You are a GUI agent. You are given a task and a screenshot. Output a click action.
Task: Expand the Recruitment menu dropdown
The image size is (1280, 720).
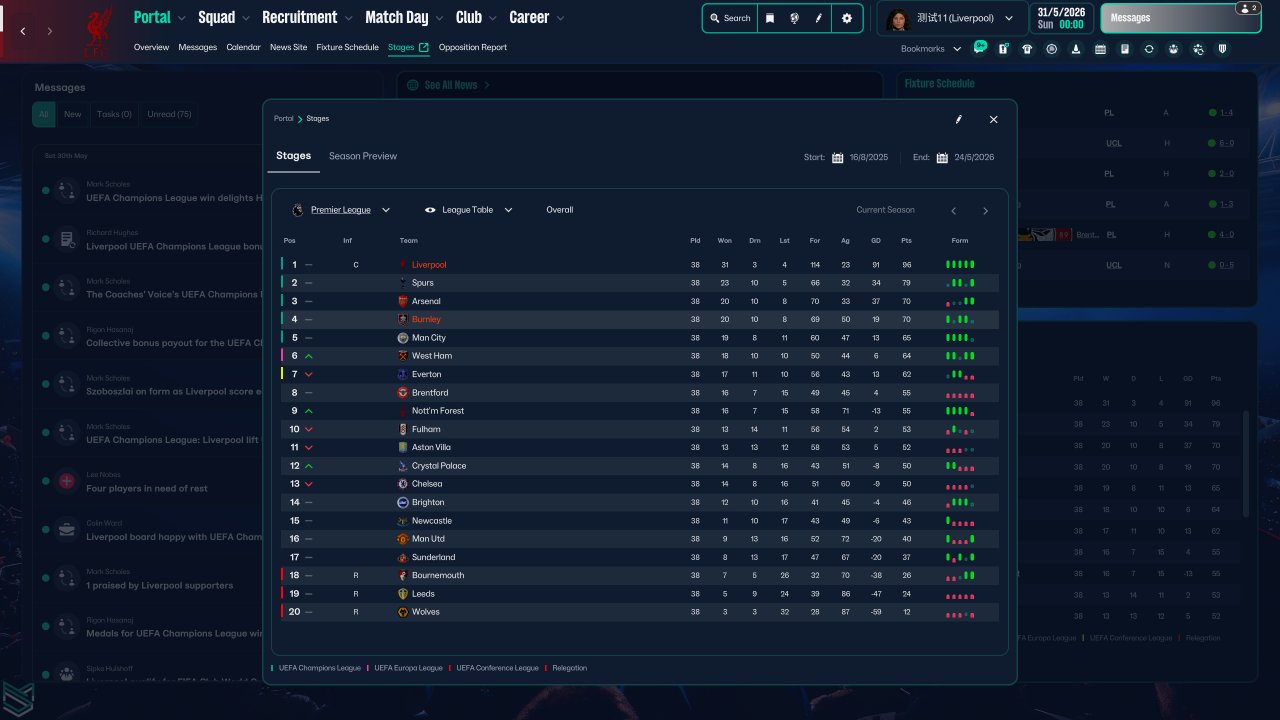point(348,18)
